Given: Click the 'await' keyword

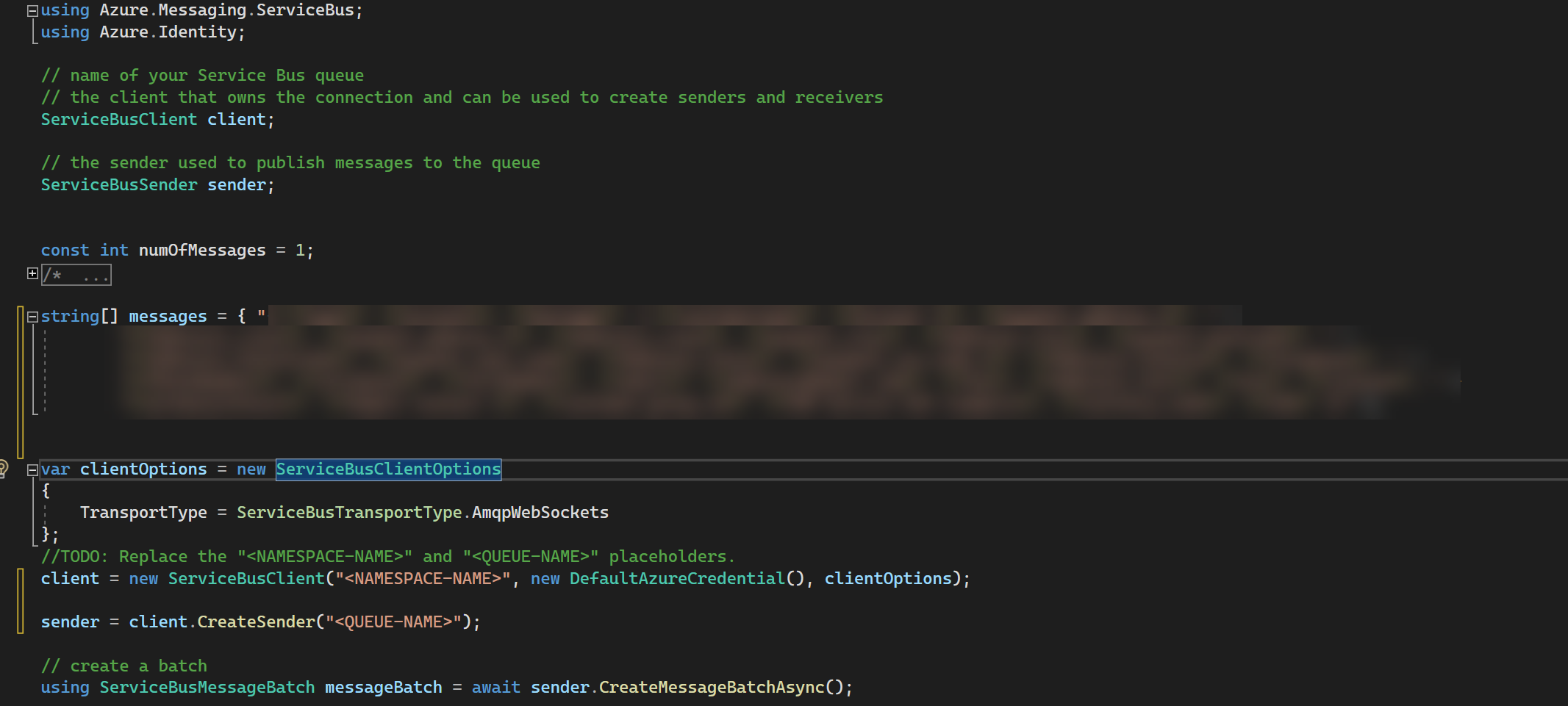Looking at the screenshot, I should (x=496, y=688).
